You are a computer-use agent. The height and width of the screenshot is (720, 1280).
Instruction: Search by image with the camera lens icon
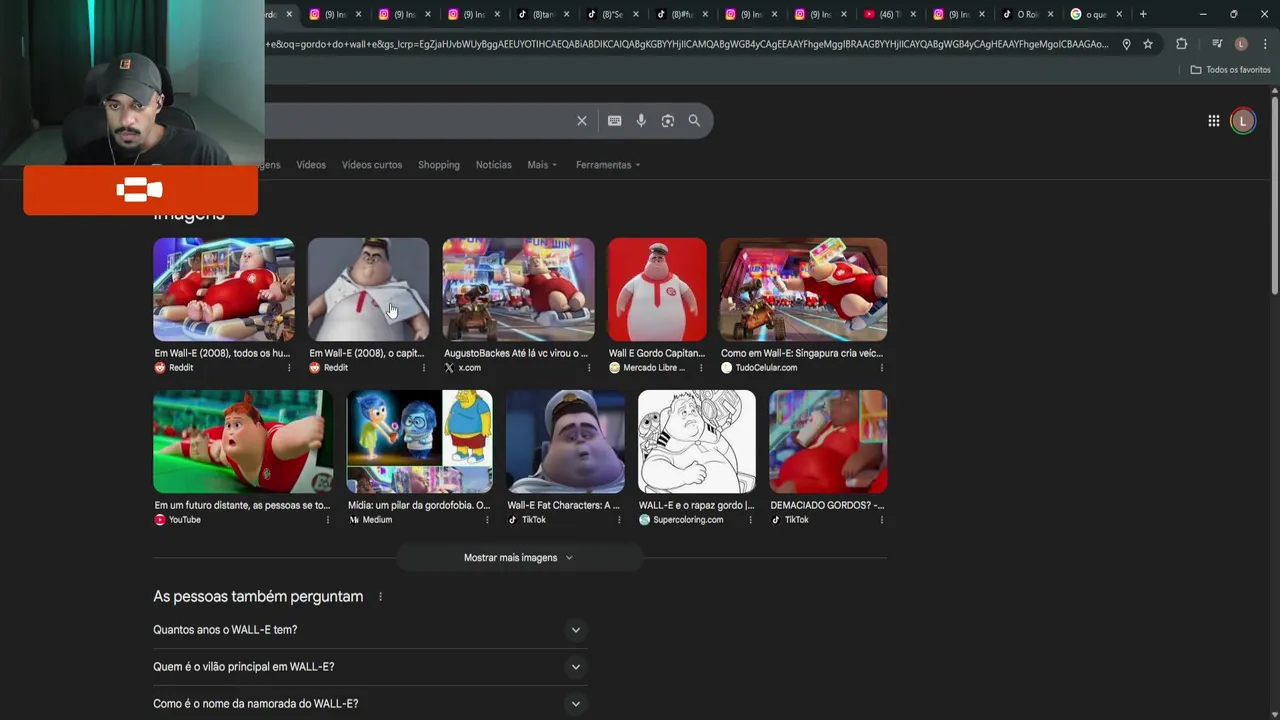click(667, 121)
